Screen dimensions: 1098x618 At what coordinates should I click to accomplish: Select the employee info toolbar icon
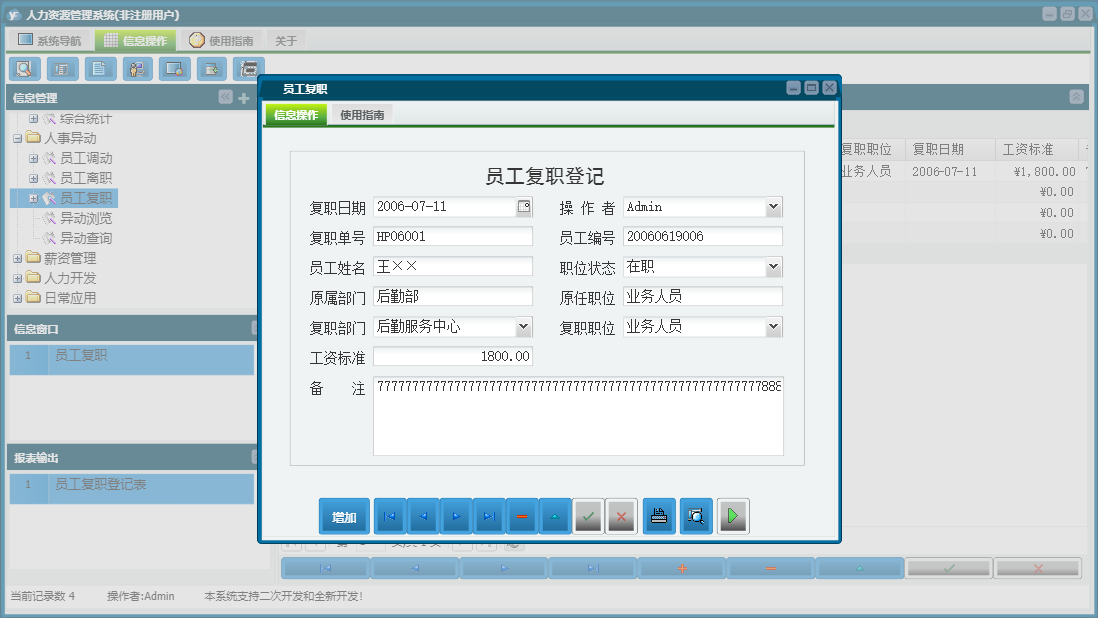[137, 68]
